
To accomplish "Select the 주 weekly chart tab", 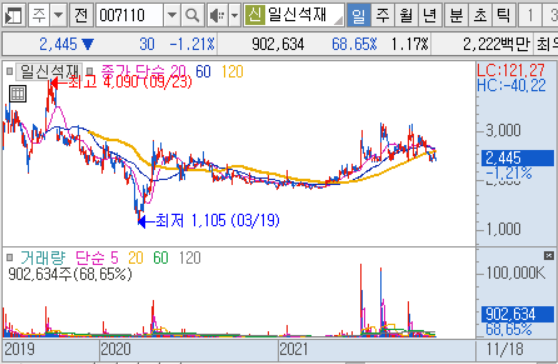I will pos(383,15).
